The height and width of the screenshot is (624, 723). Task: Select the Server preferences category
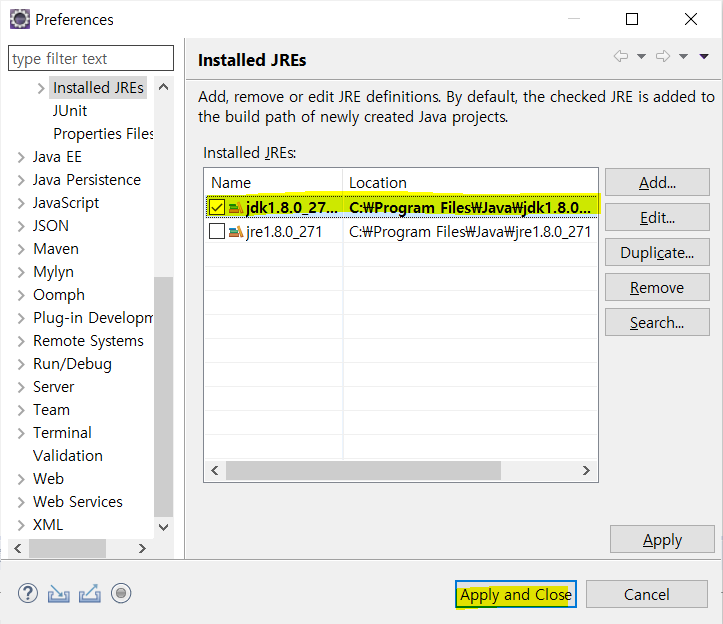[53, 387]
